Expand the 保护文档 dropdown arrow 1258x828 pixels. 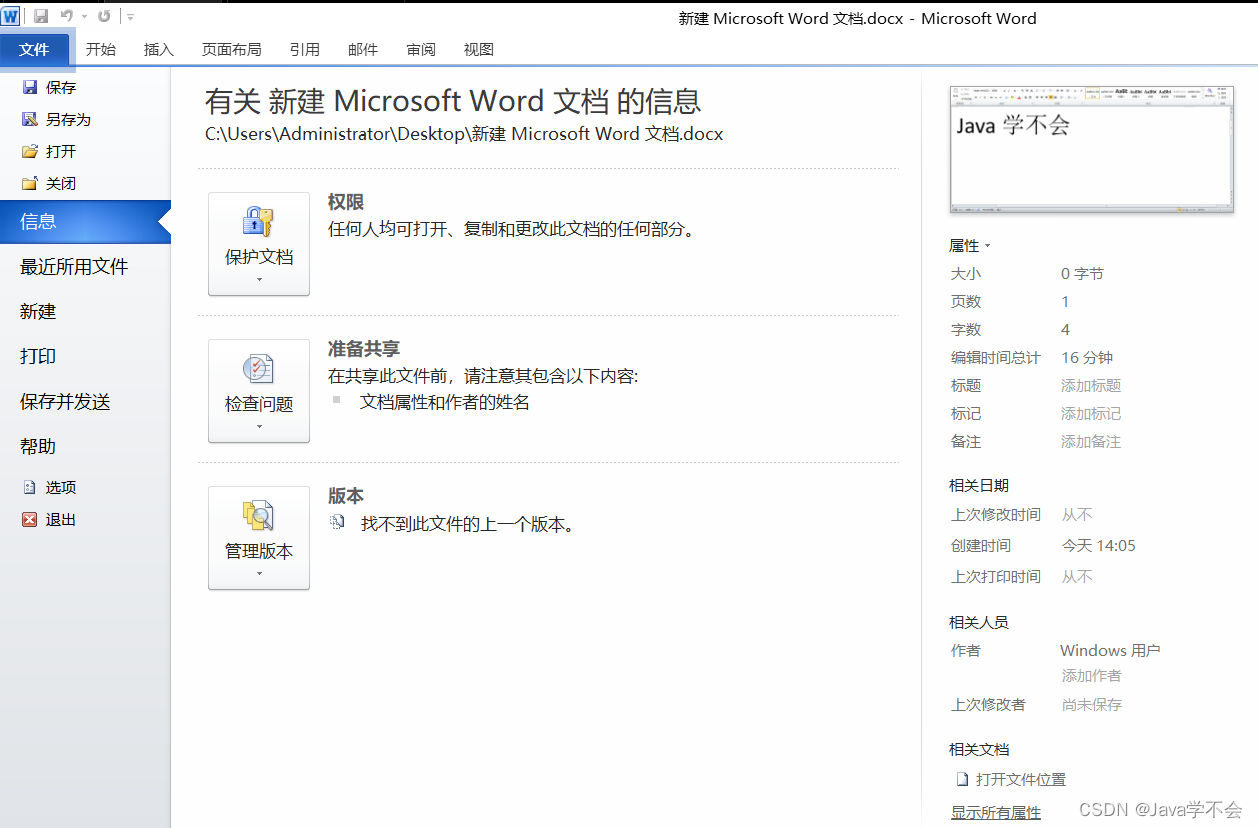pyautogui.click(x=259, y=280)
